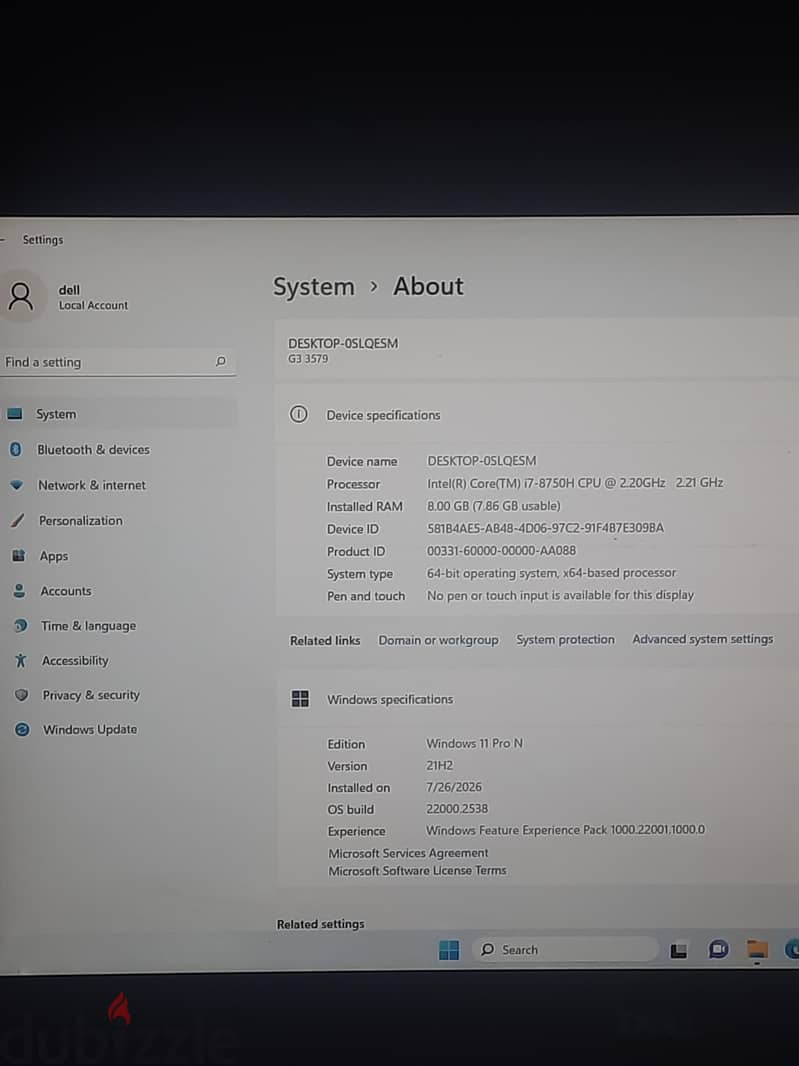Open Microsoft Services Agreement link
This screenshot has height=1066, width=799.
pyautogui.click(x=408, y=853)
